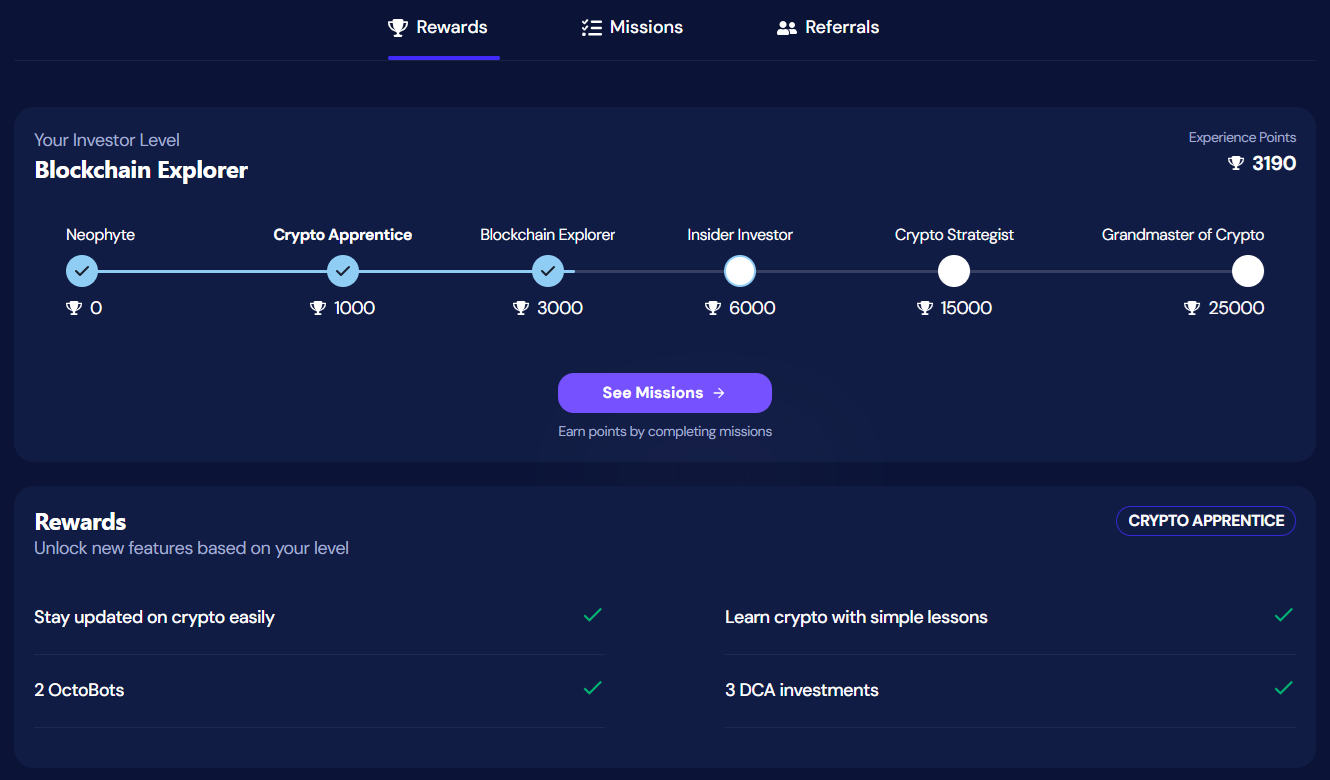Select the Blockchain Explorer level checkpoint
This screenshot has width=1330, height=780.
[x=548, y=271]
